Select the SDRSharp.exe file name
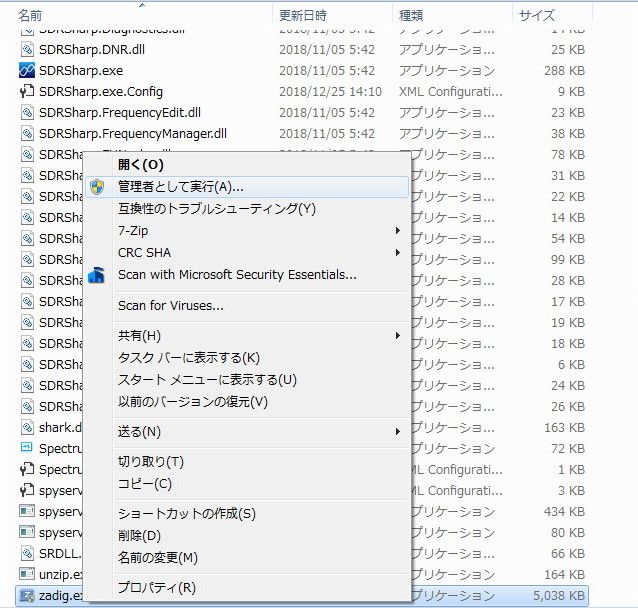 point(81,70)
